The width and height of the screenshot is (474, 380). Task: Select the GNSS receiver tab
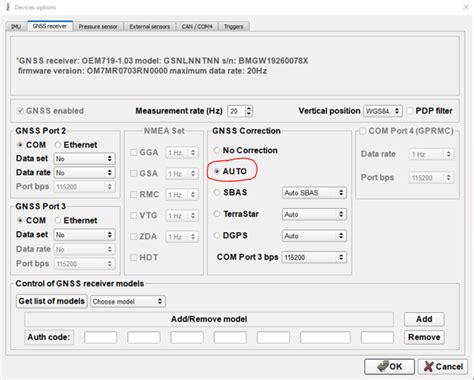click(50, 26)
